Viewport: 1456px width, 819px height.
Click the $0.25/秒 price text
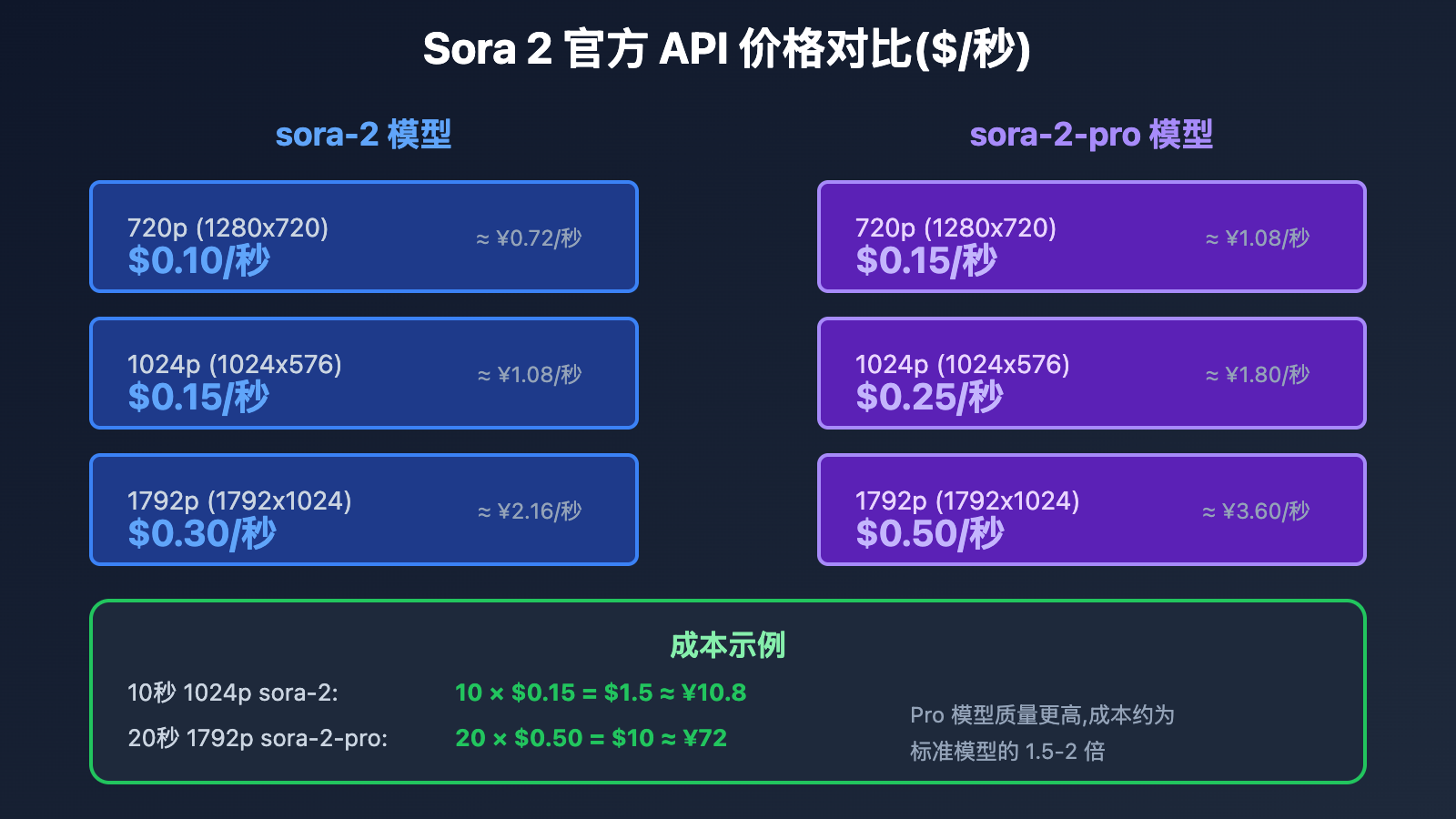point(929,397)
